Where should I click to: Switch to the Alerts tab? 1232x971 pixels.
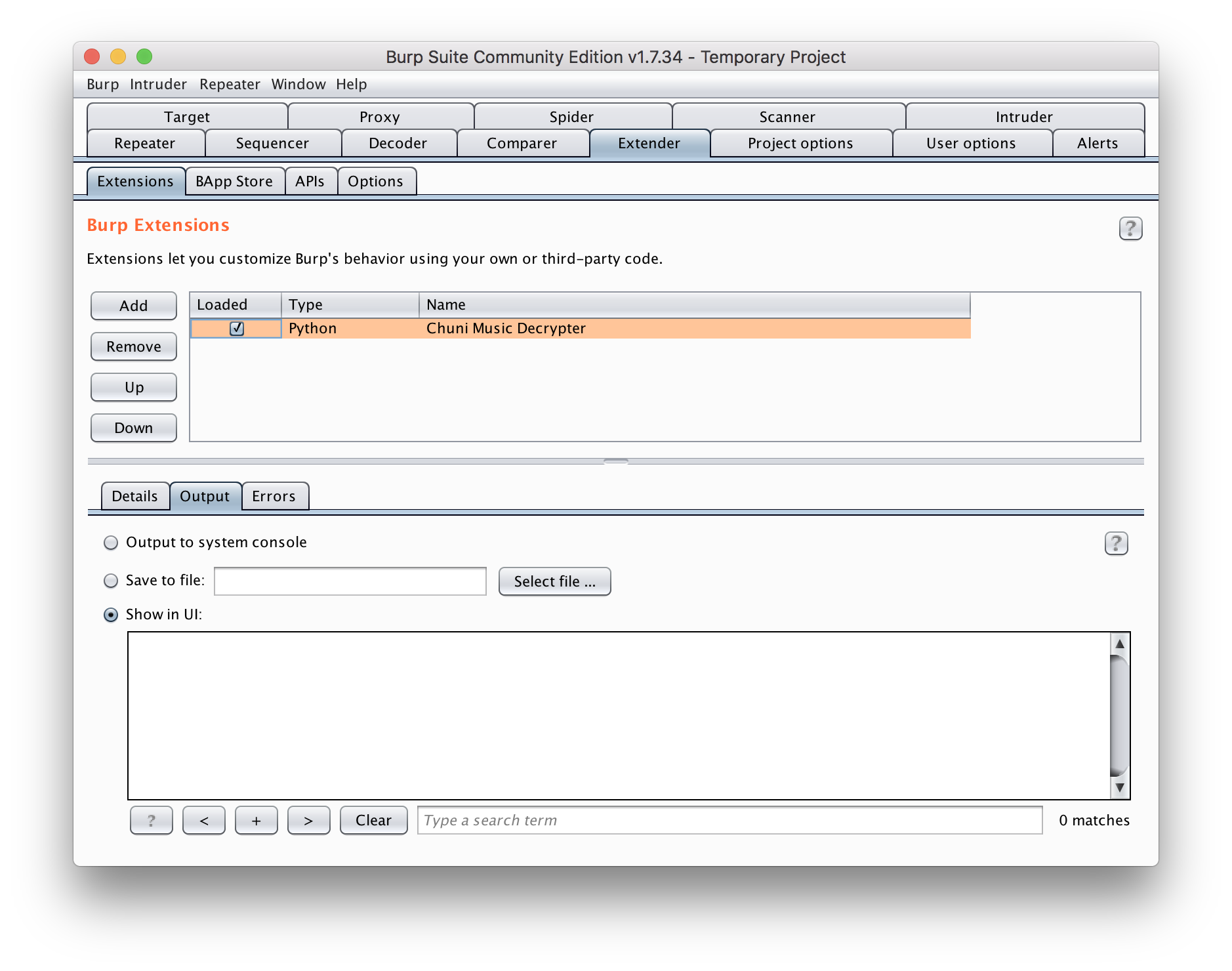1098,143
